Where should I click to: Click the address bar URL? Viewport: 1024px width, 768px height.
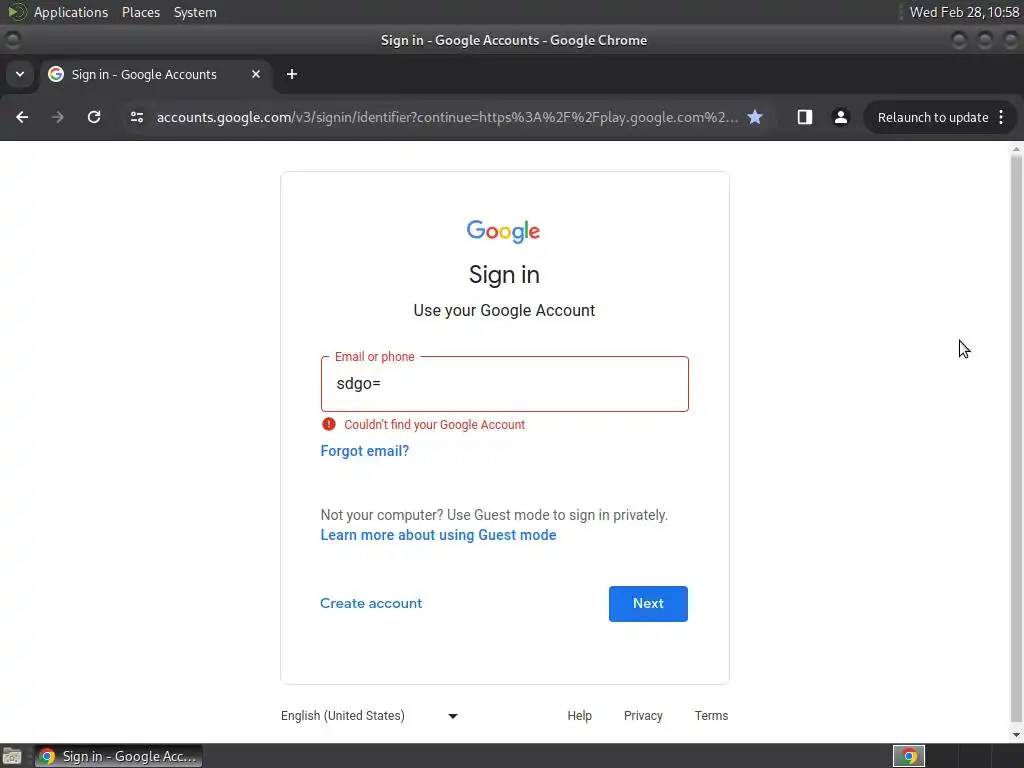click(x=447, y=118)
